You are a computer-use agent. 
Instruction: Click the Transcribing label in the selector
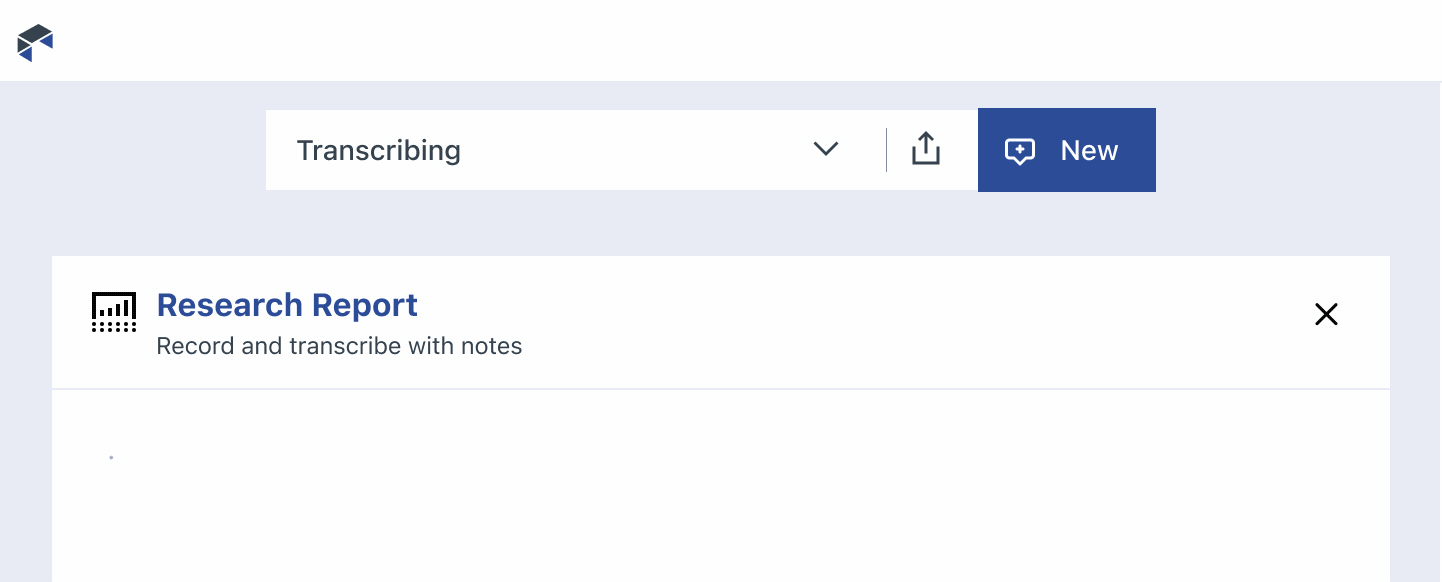coord(379,150)
